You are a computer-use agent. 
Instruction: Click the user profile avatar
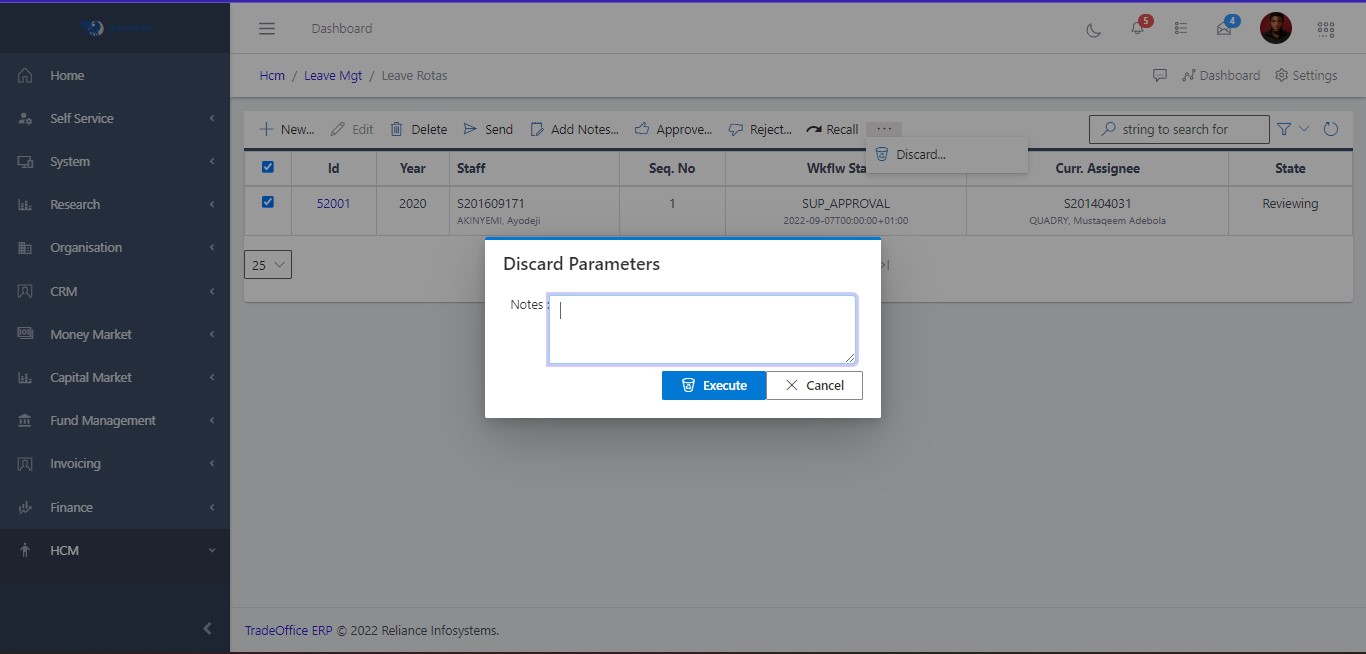[x=1275, y=28]
